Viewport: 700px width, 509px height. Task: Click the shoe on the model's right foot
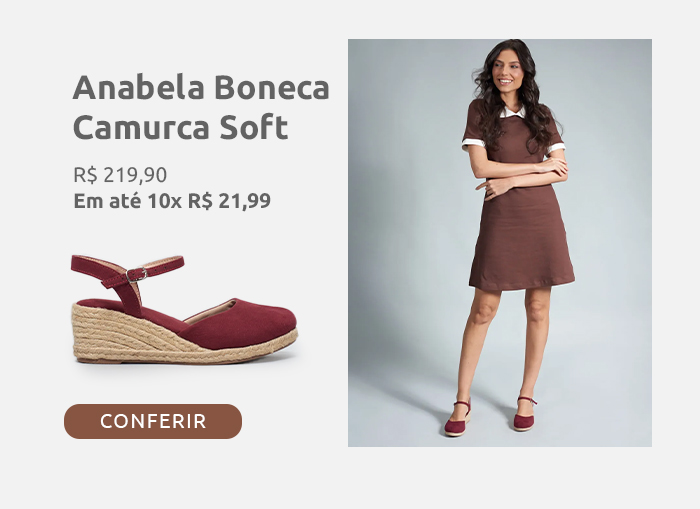coord(457,419)
